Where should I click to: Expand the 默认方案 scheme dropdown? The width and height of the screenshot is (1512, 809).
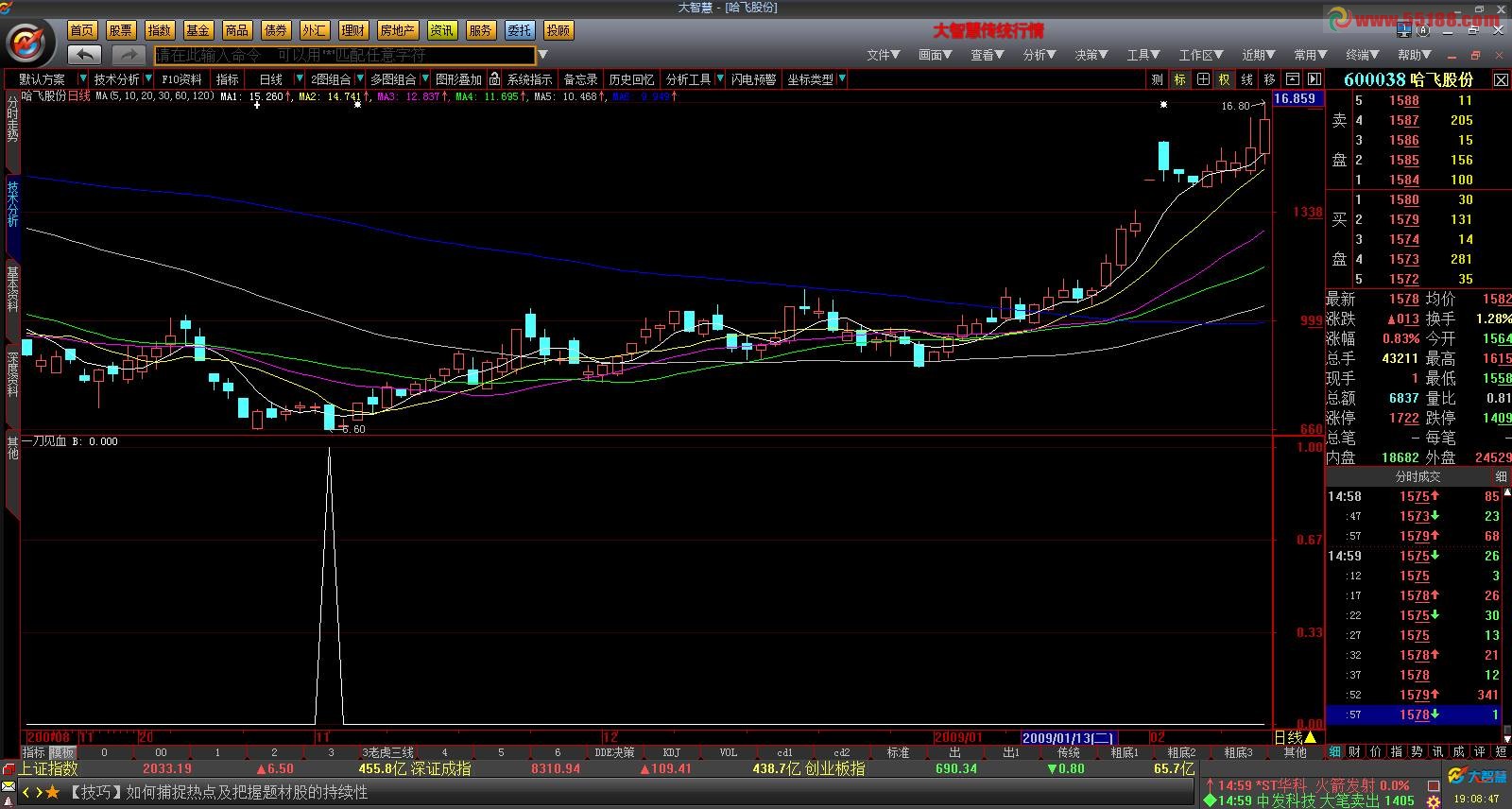[x=83, y=79]
